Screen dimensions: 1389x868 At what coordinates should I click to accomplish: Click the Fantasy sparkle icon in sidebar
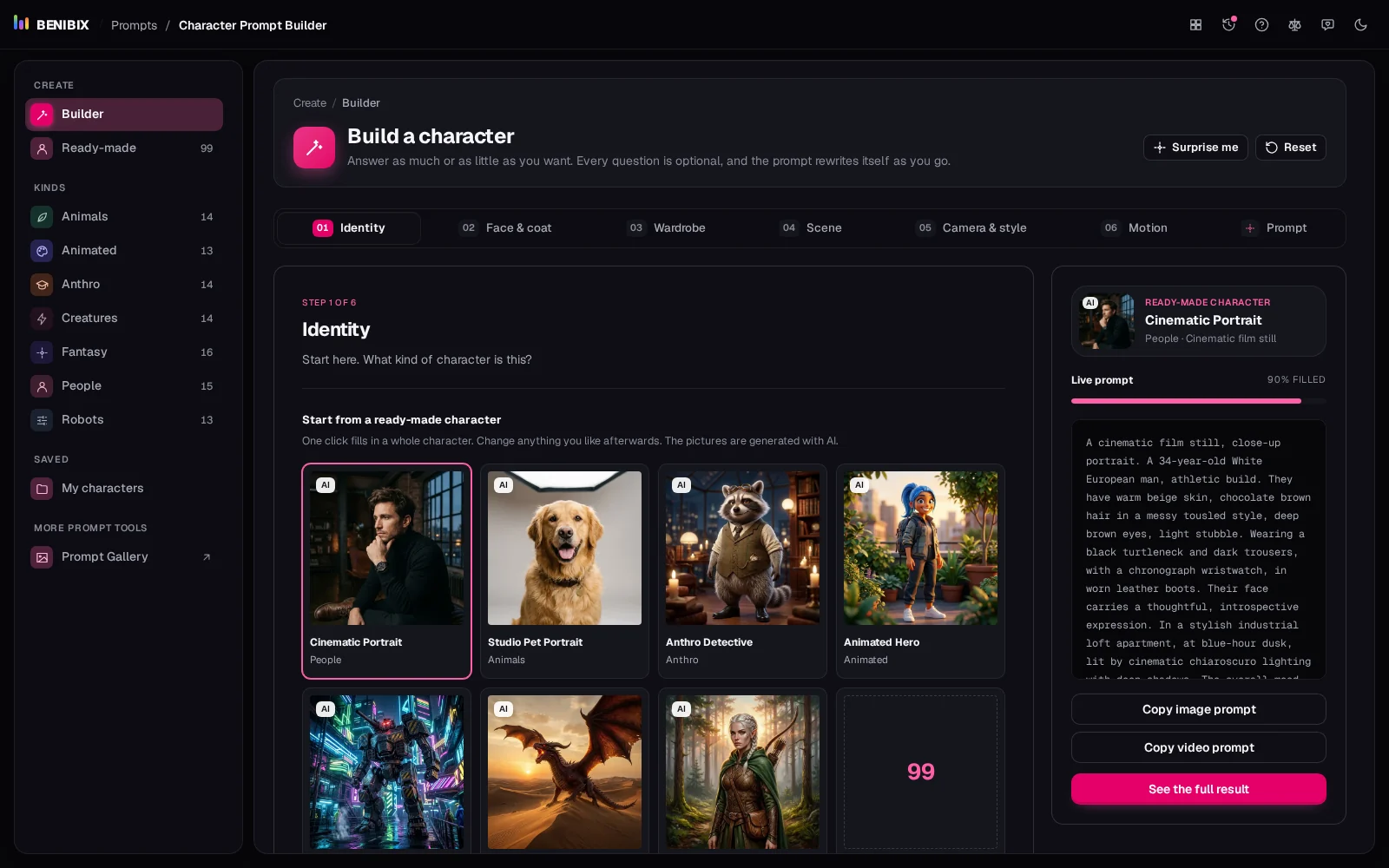[x=42, y=352]
